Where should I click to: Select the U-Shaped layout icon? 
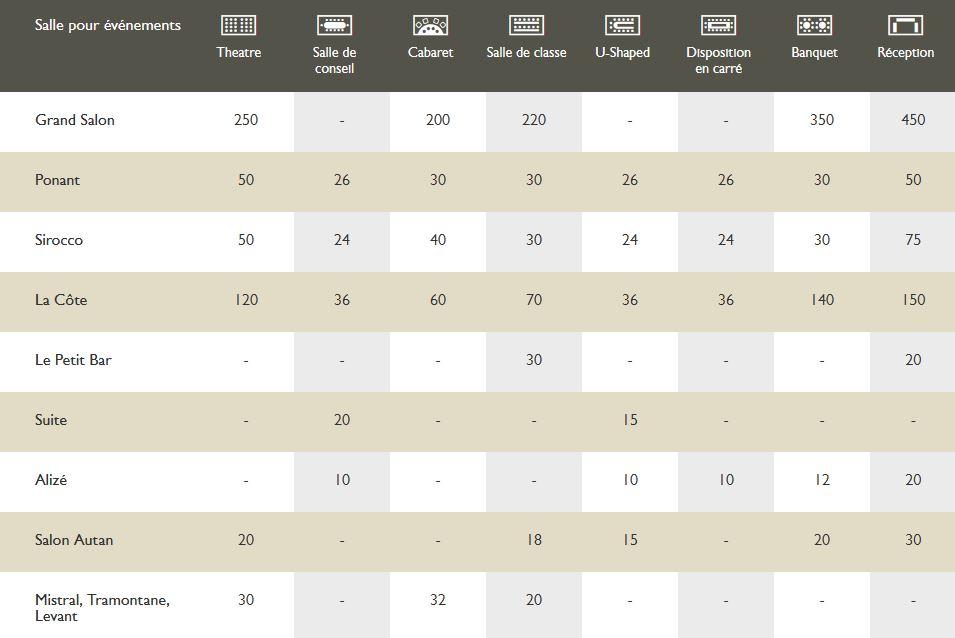pos(622,25)
